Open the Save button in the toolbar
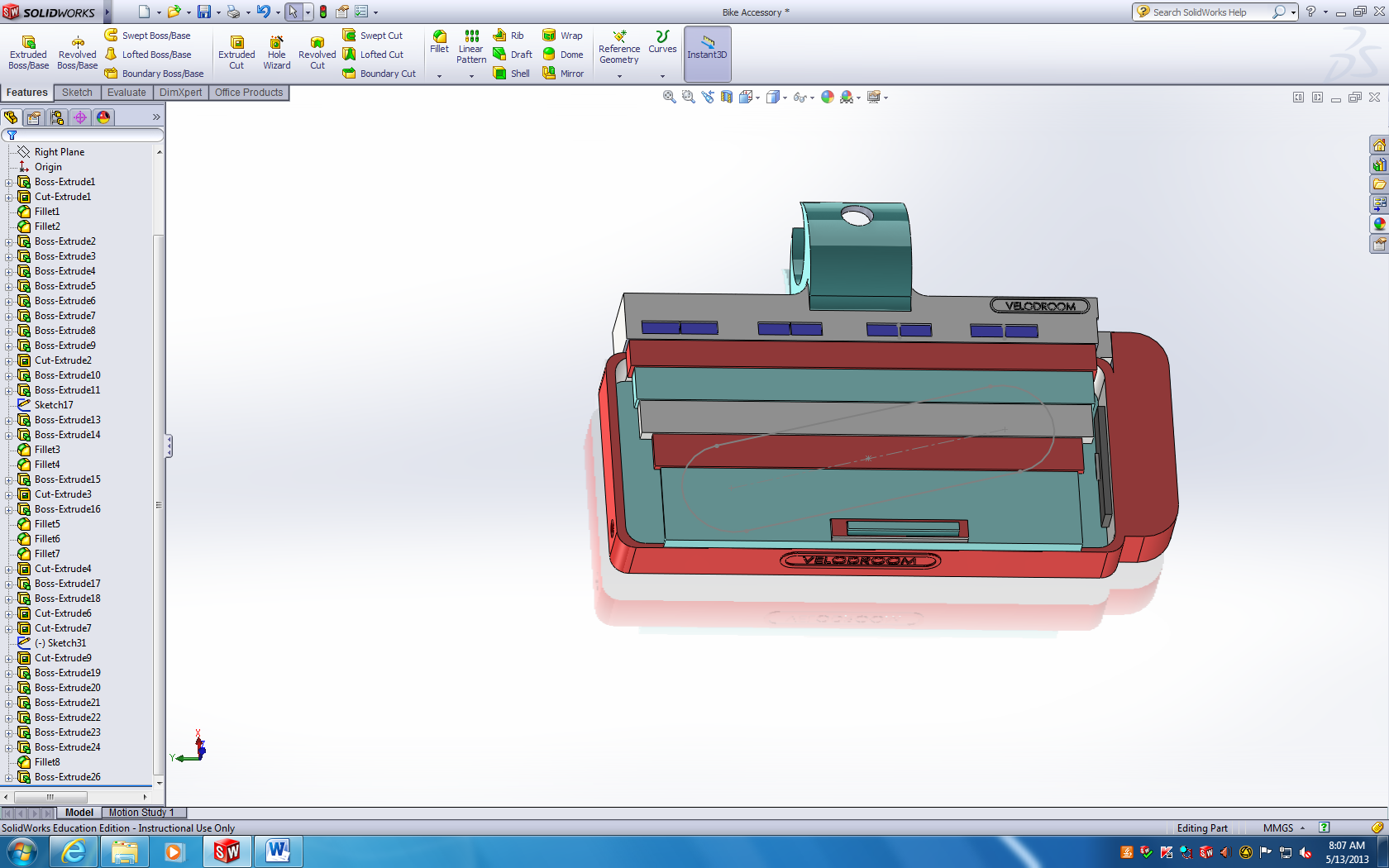Image resolution: width=1389 pixels, height=868 pixels. pos(204,12)
